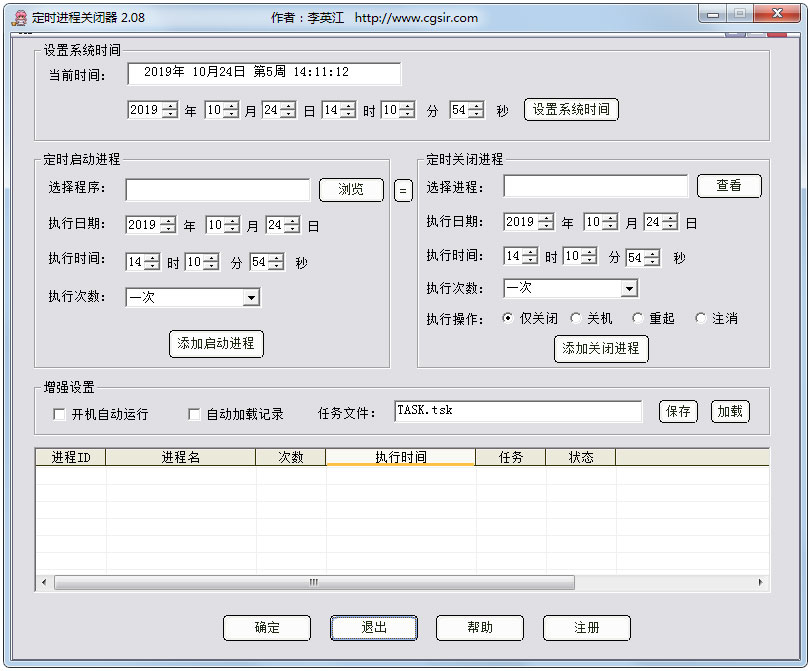Focus the 选择程序 input field

pos(218,190)
